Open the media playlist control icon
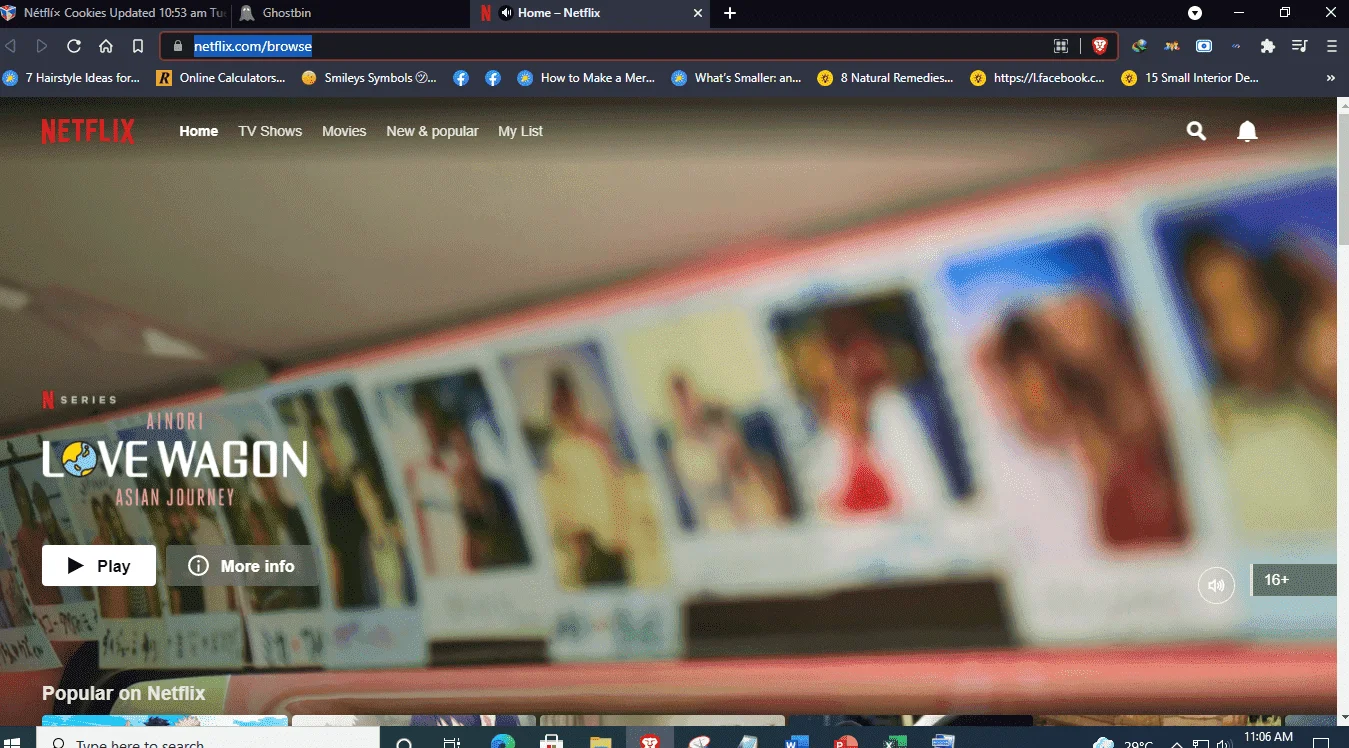The height and width of the screenshot is (748, 1349). tap(1300, 46)
